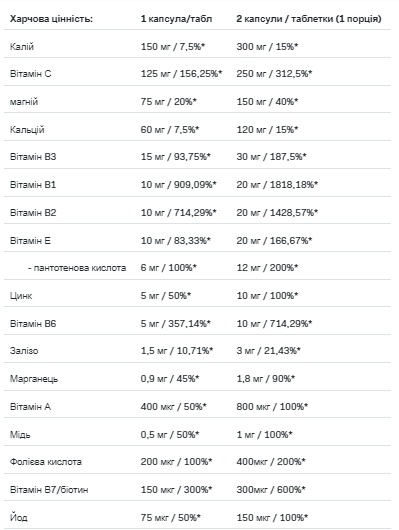
Task: Click the Вітамін E row label
Action: click(30, 241)
